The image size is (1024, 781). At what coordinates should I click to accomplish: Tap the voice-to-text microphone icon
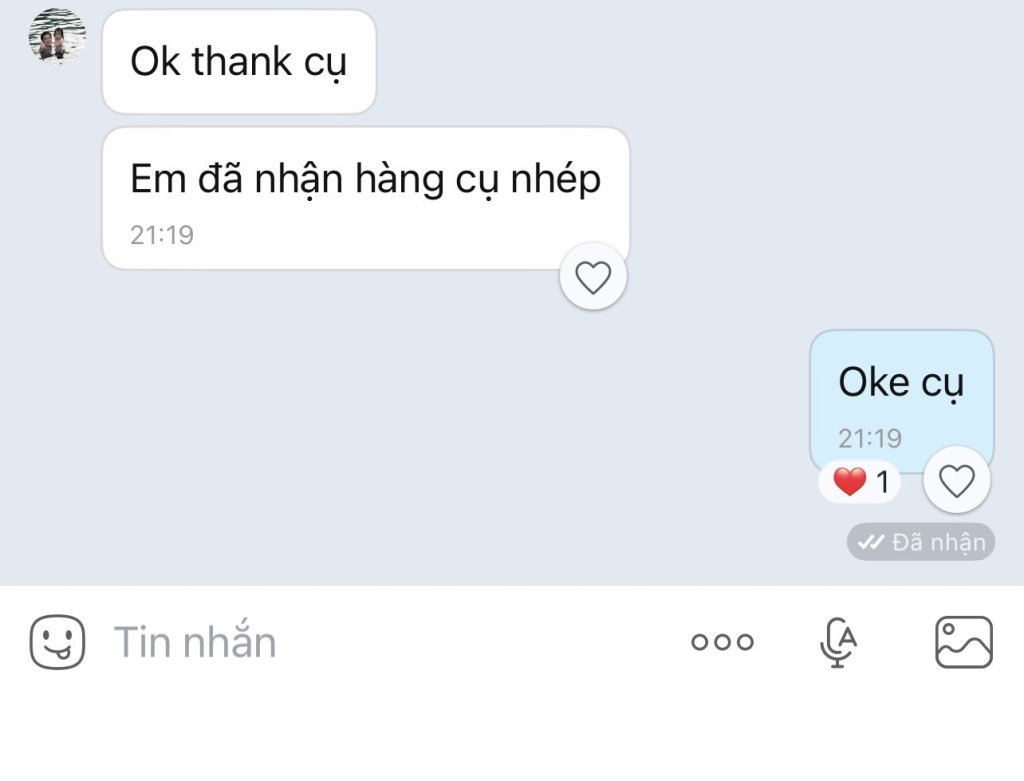(838, 642)
